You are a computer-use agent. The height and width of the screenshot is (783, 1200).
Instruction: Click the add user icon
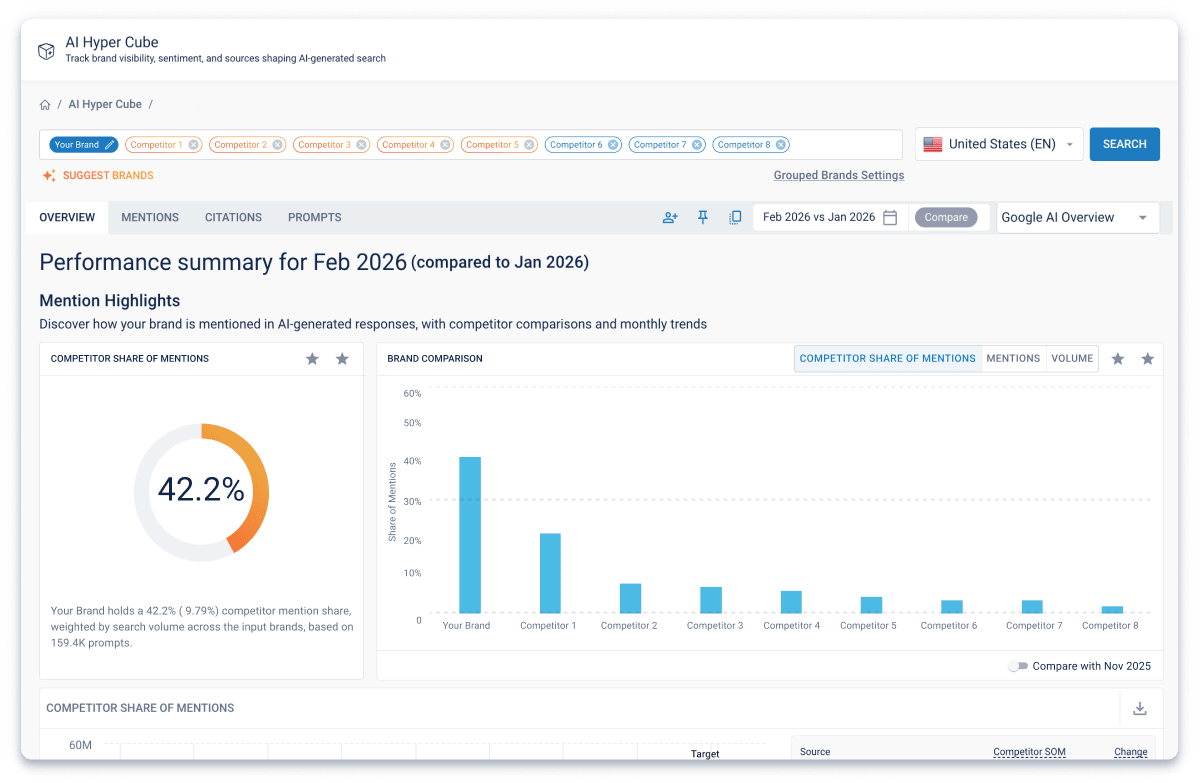pos(670,217)
